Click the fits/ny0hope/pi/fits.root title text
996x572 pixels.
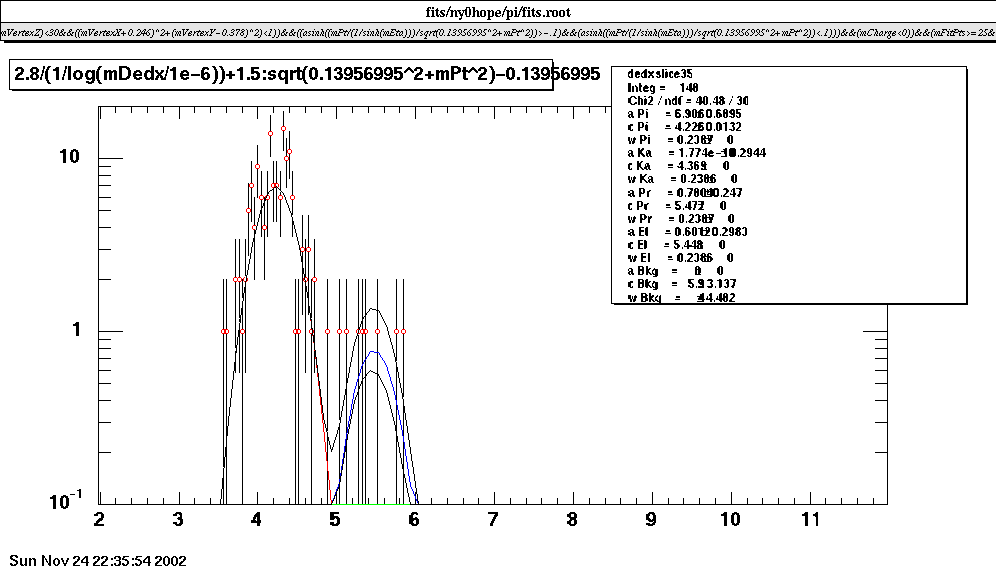coord(497,13)
